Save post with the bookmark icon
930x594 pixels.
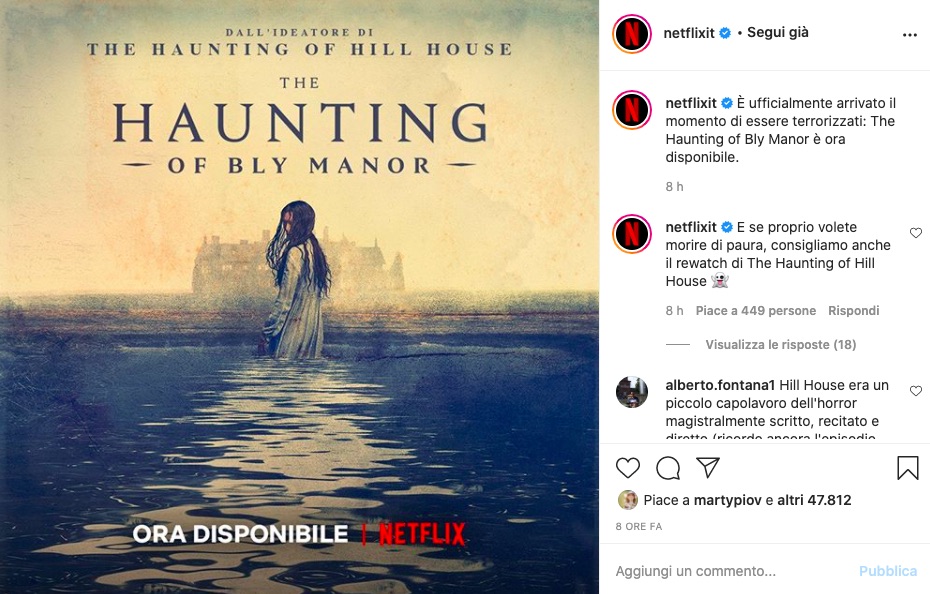coord(907,468)
